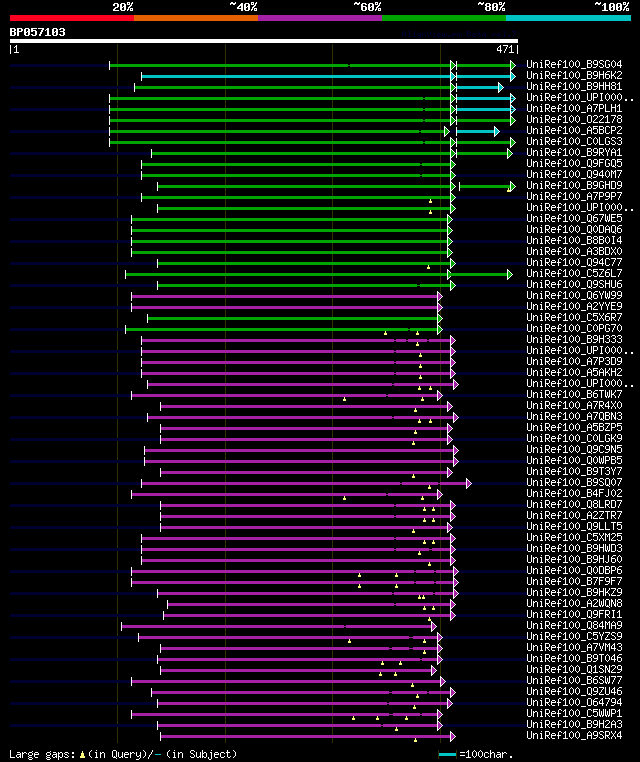This screenshot has height=762, width=640.
Task: Select the UniRef100_B9RYA1 label
Action: (574, 152)
